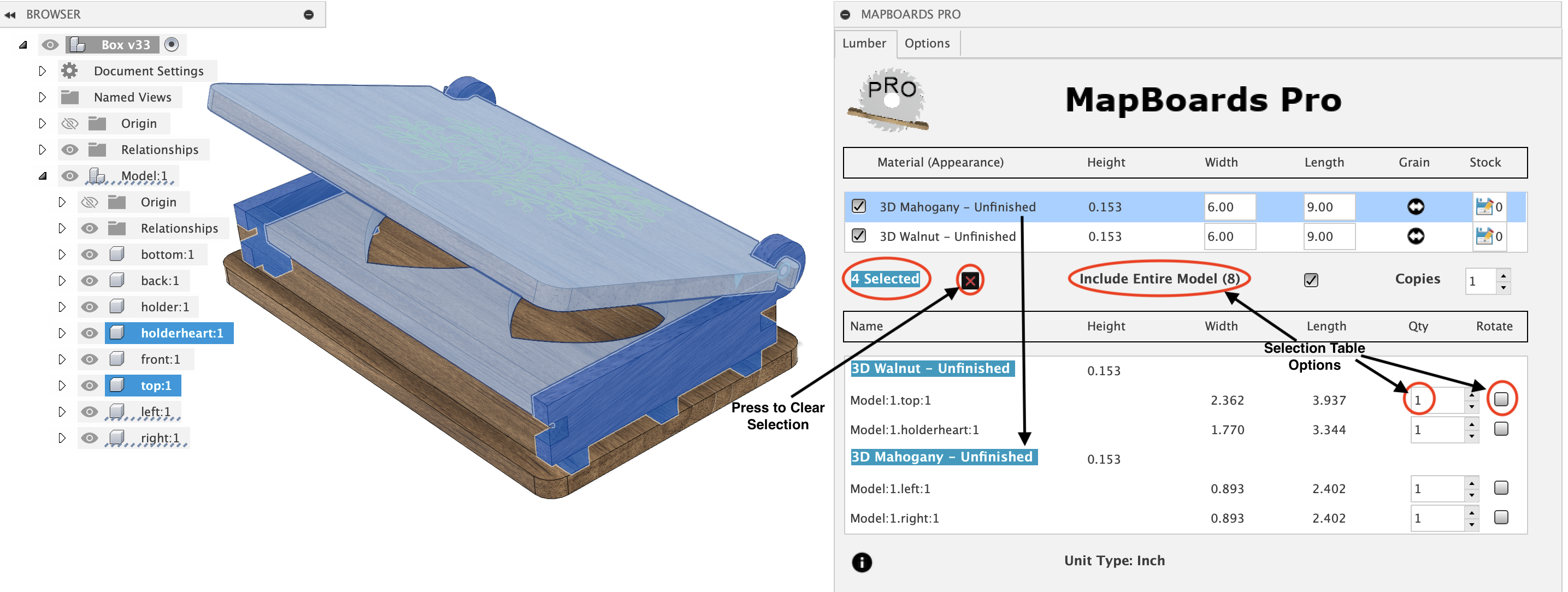The height and width of the screenshot is (592, 1568).
Task: Expand the bottom:1 component
Action: pos(62,254)
